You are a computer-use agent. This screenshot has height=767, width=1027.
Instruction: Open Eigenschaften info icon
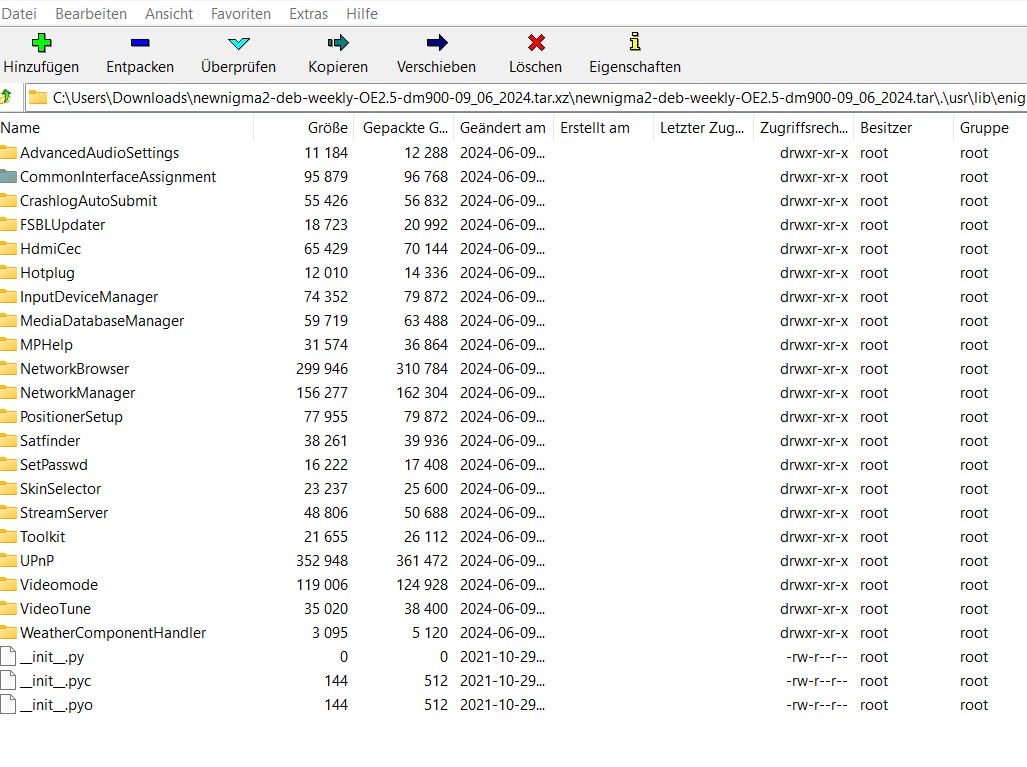[634, 43]
